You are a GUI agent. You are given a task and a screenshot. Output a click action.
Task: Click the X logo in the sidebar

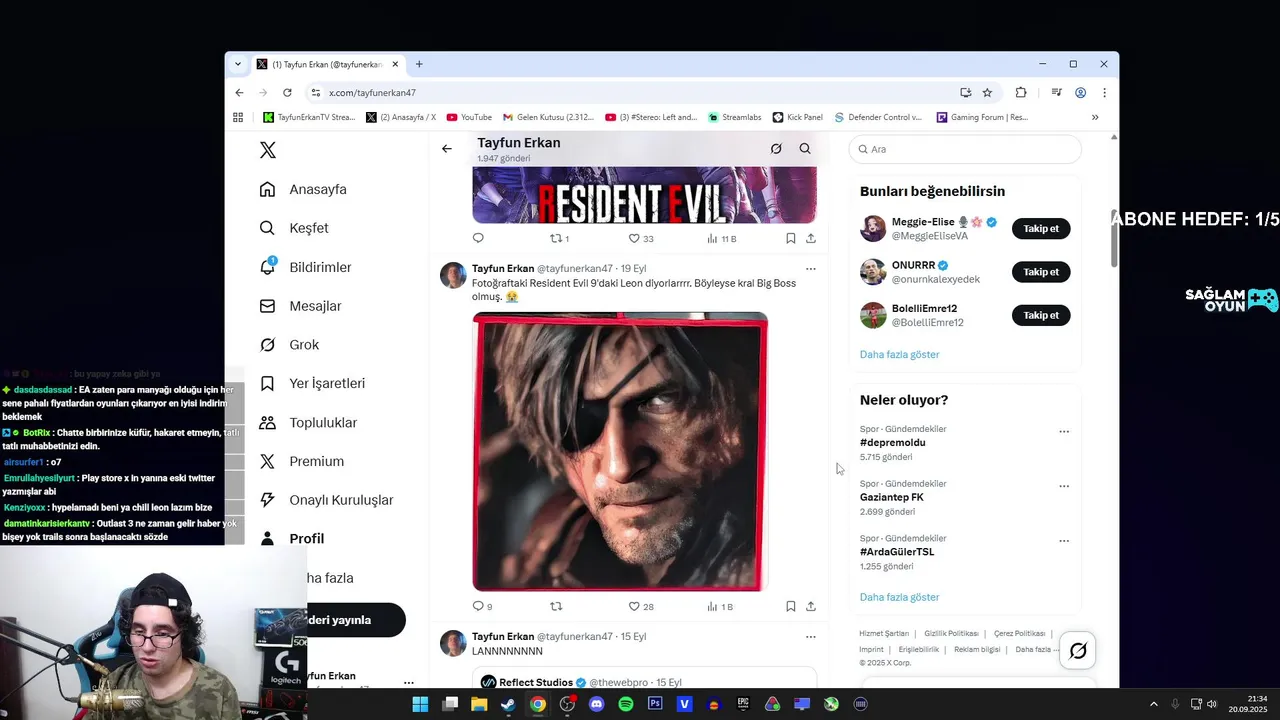pyautogui.click(x=268, y=150)
